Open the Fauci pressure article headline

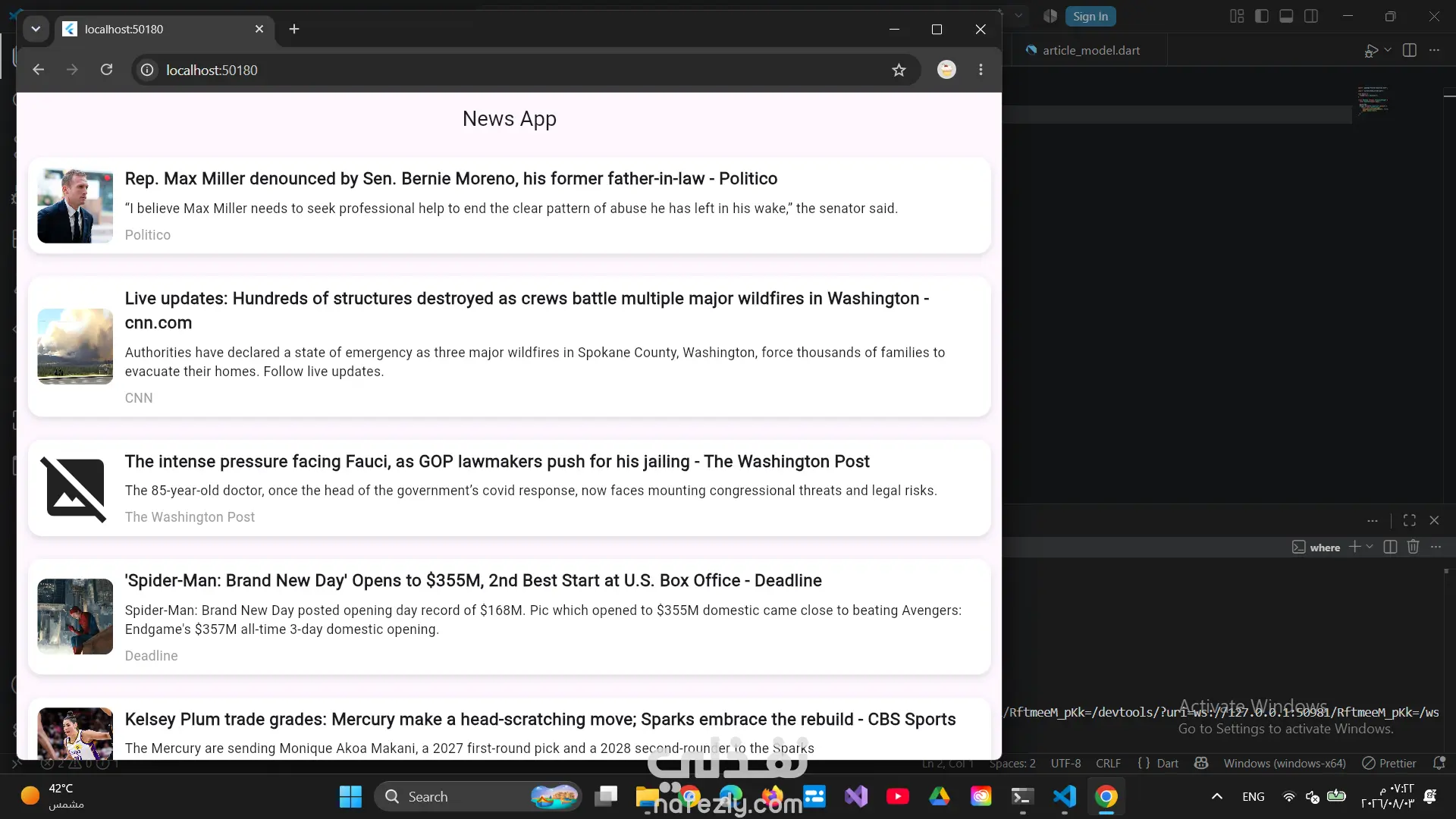tap(497, 461)
